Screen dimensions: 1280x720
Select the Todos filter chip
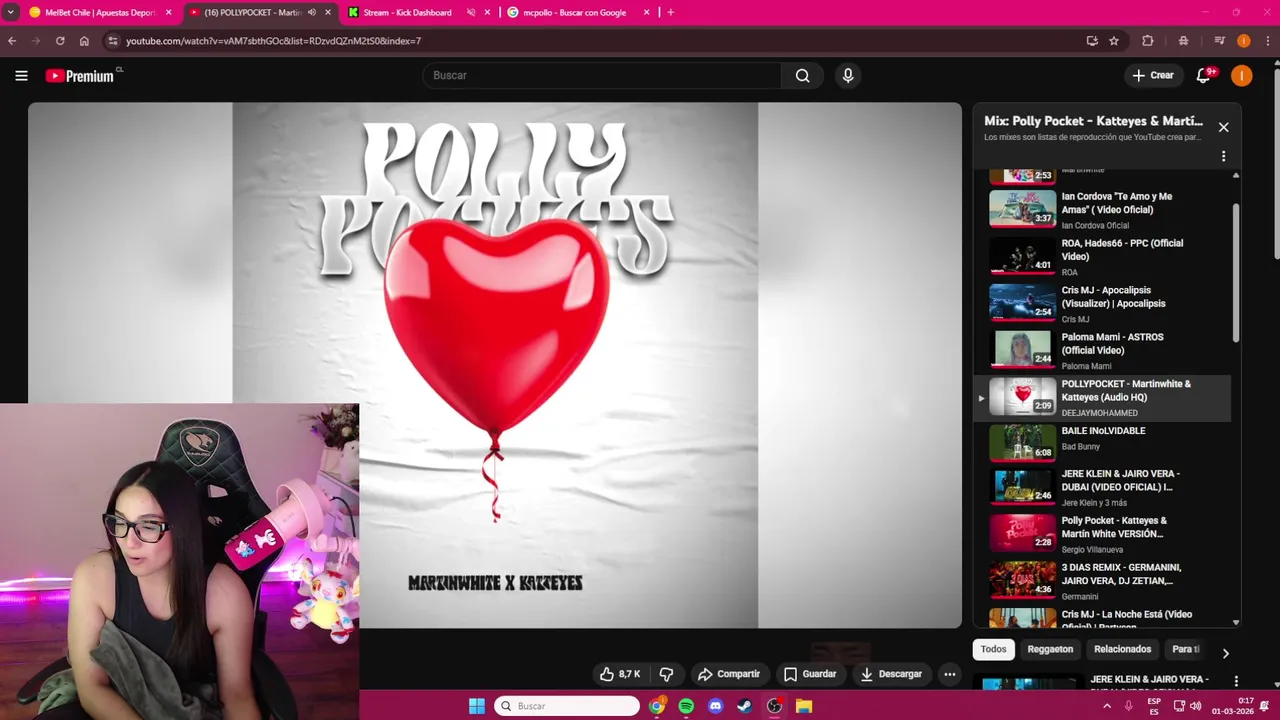tap(993, 649)
